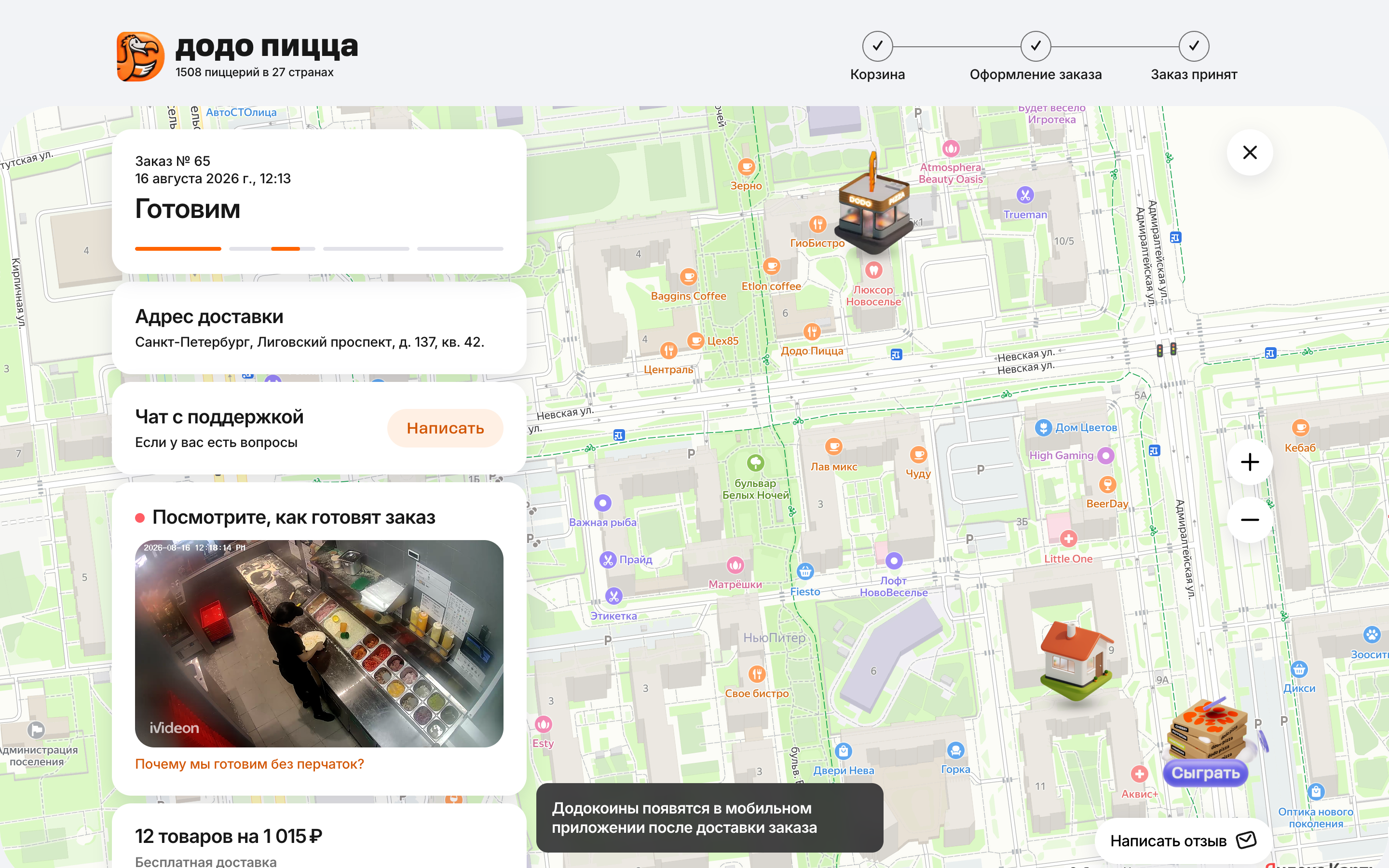The image size is (1389, 868).
Task: Start the game with Сыграть button
Action: [1205, 773]
